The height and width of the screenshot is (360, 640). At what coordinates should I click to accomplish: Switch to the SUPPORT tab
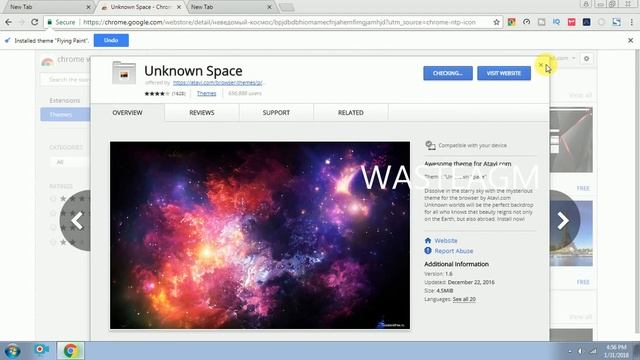pos(276,113)
